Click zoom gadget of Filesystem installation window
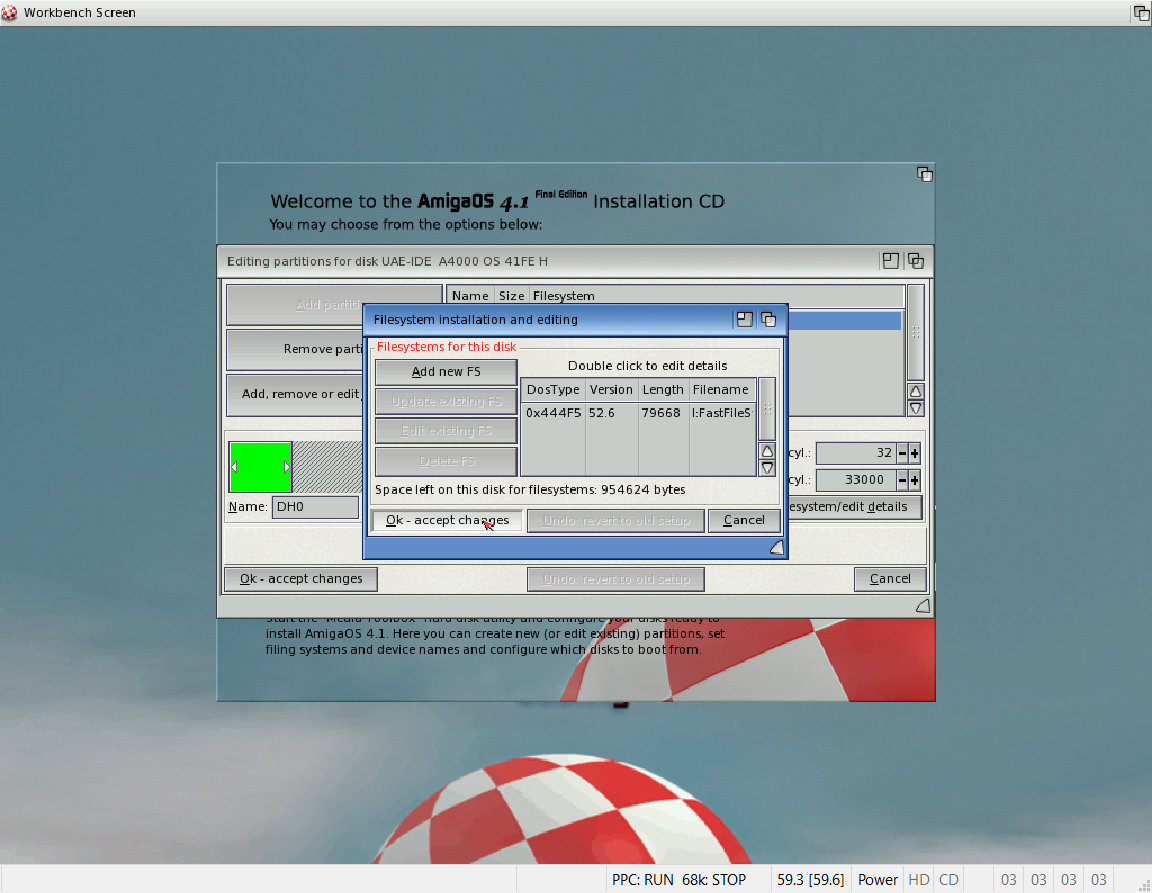Viewport: 1152px width, 893px height. pyautogui.click(x=744, y=320)
